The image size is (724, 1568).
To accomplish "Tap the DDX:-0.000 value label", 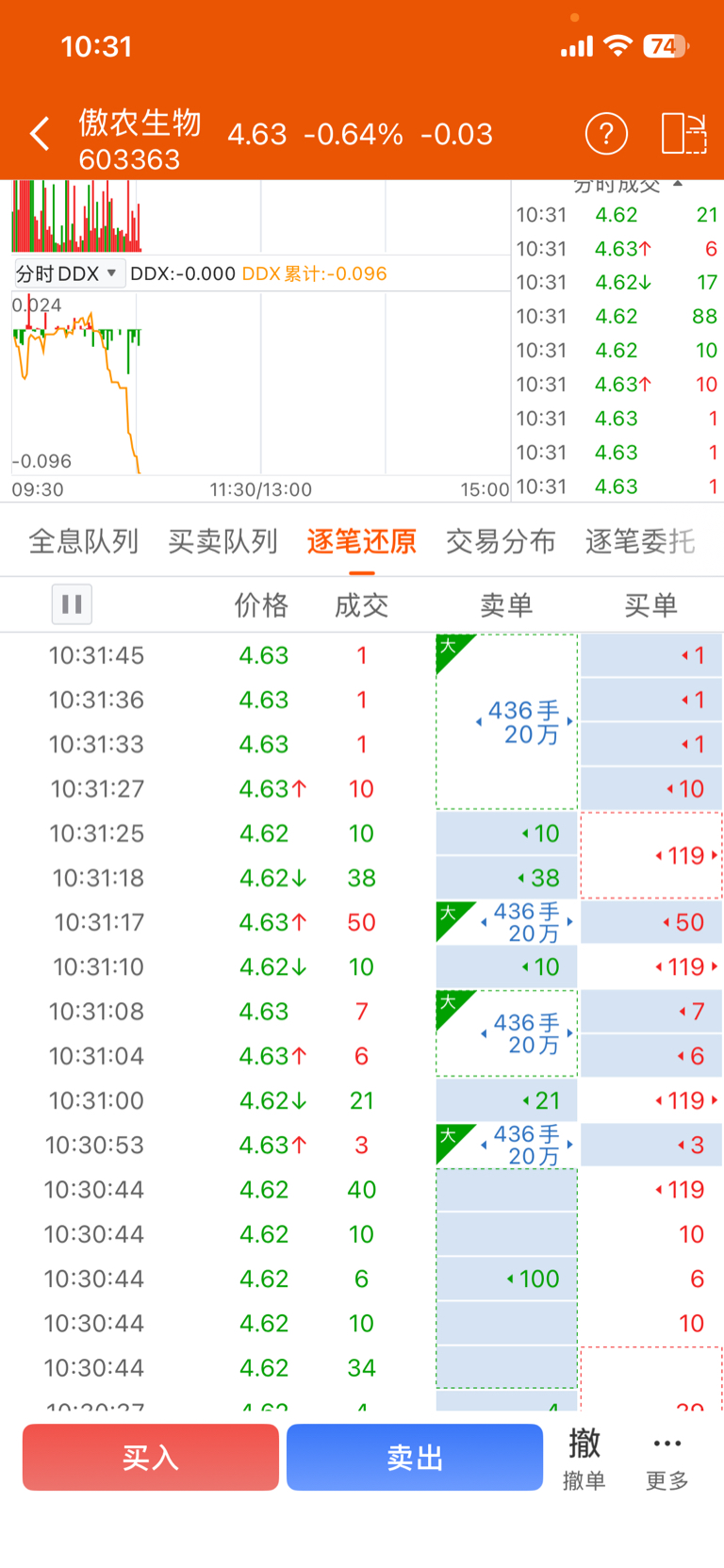I will tap(183, 273).
